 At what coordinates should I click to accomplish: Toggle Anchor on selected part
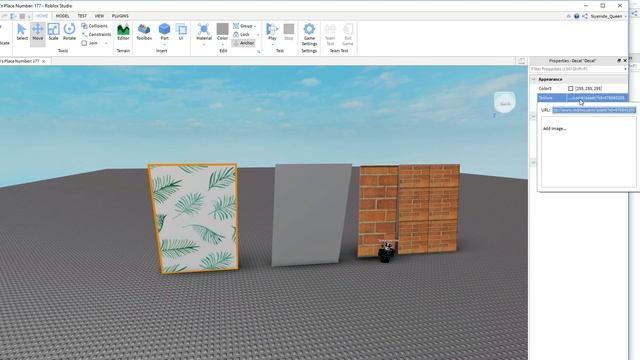[243, 43]
